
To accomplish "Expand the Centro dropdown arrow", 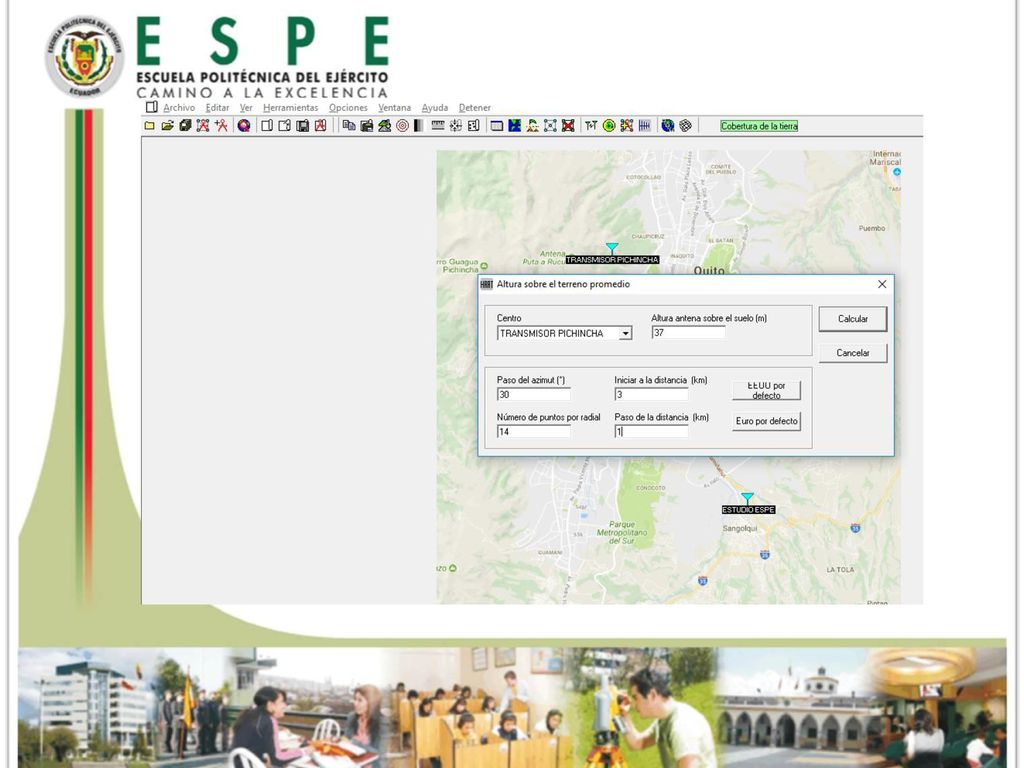I will coord(625,334).
